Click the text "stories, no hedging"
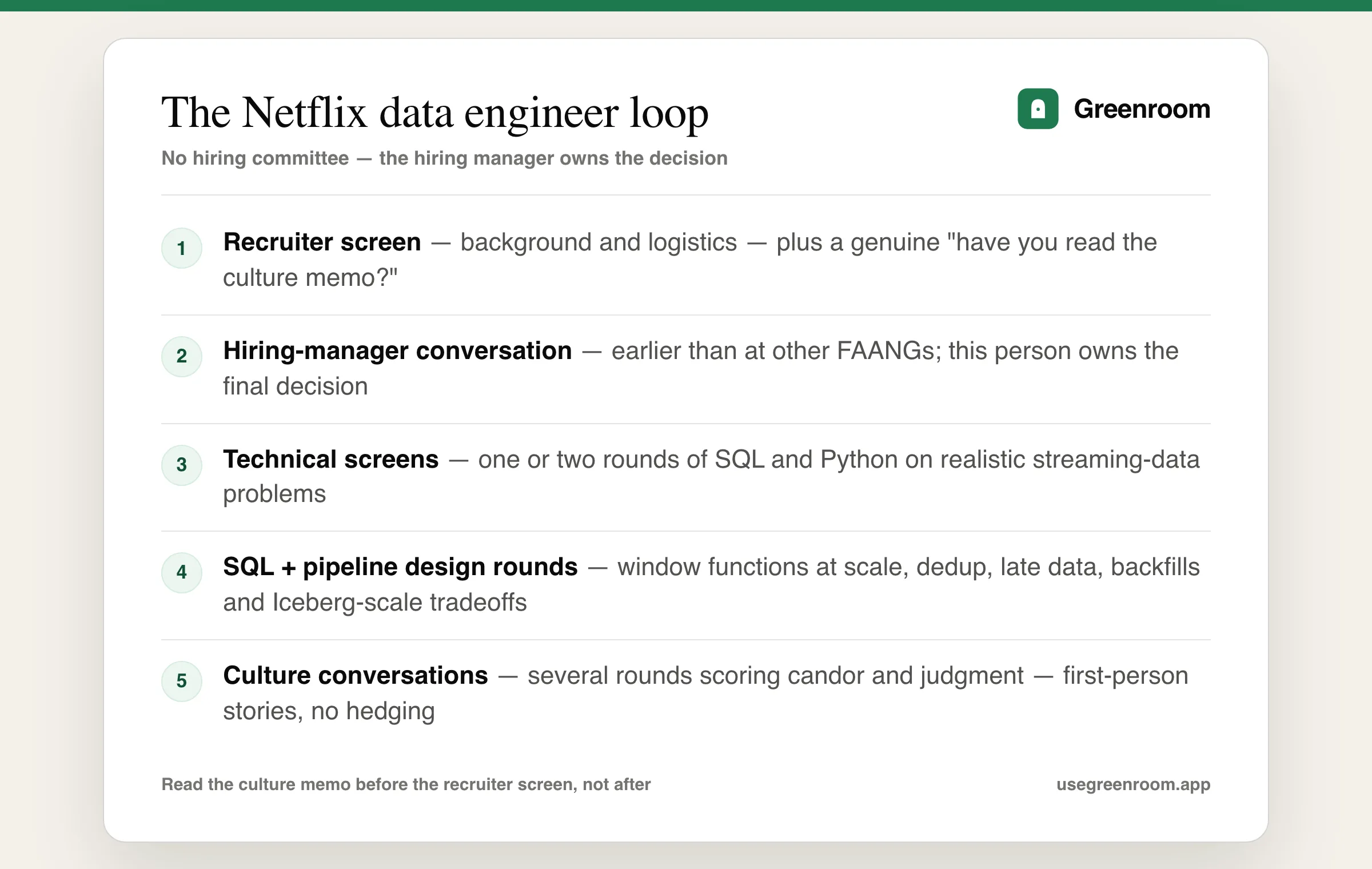Viewport: 1372px width, 869px height. point(329,711)
